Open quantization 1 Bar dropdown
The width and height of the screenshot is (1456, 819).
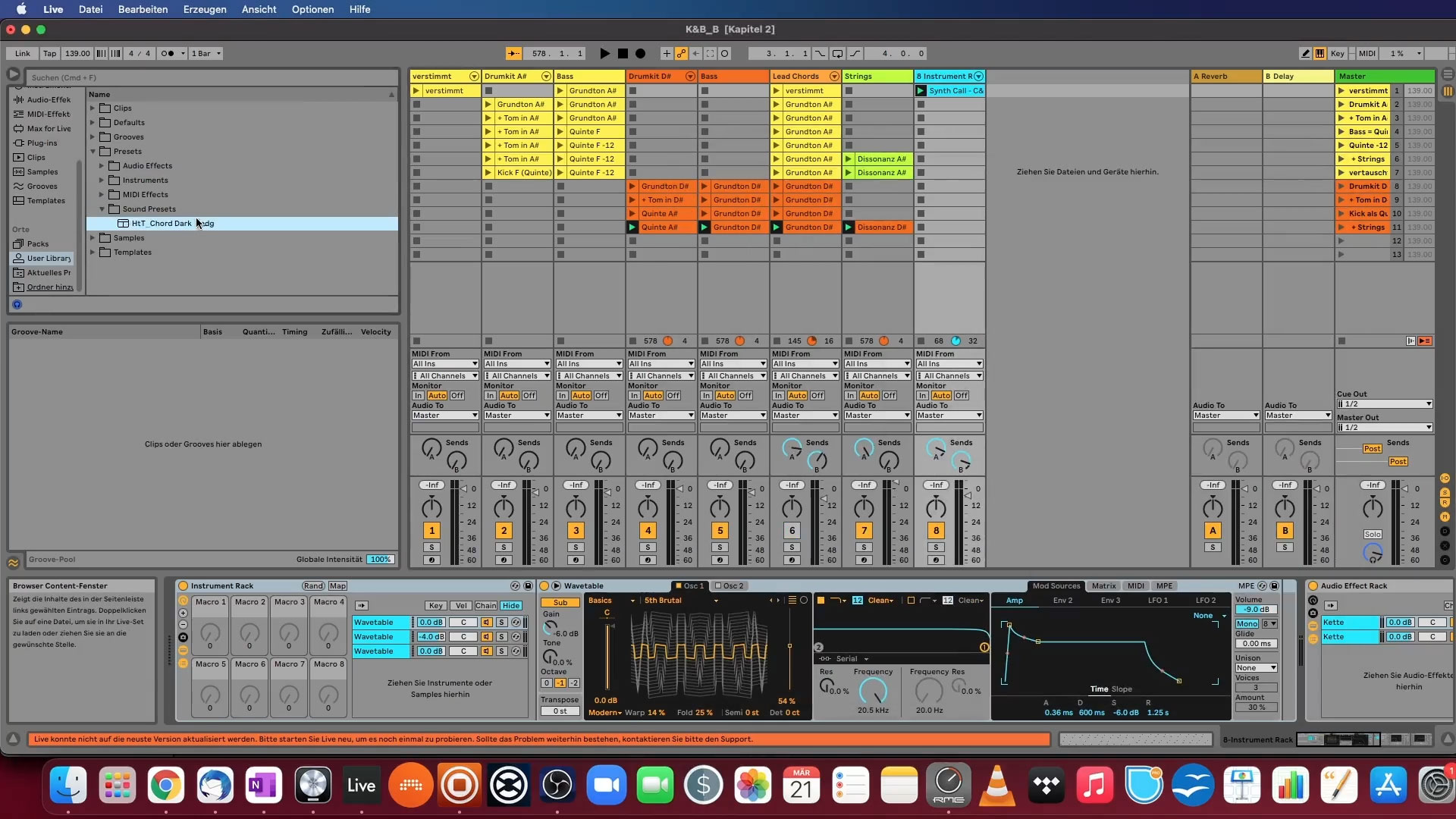click(206, 54)
